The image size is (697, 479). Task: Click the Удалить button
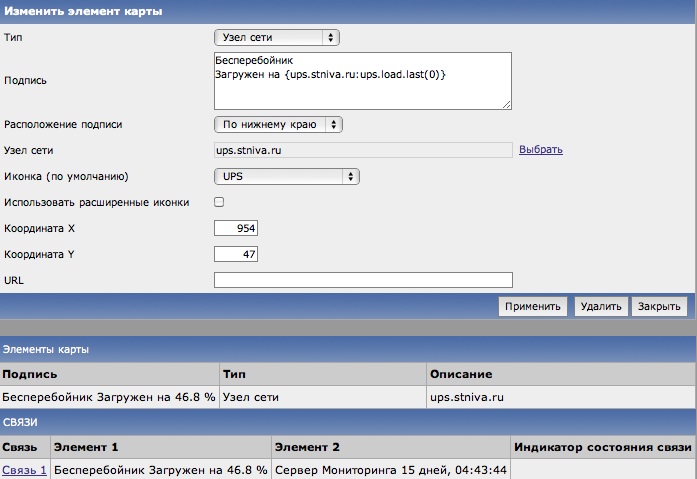(600, 307)
